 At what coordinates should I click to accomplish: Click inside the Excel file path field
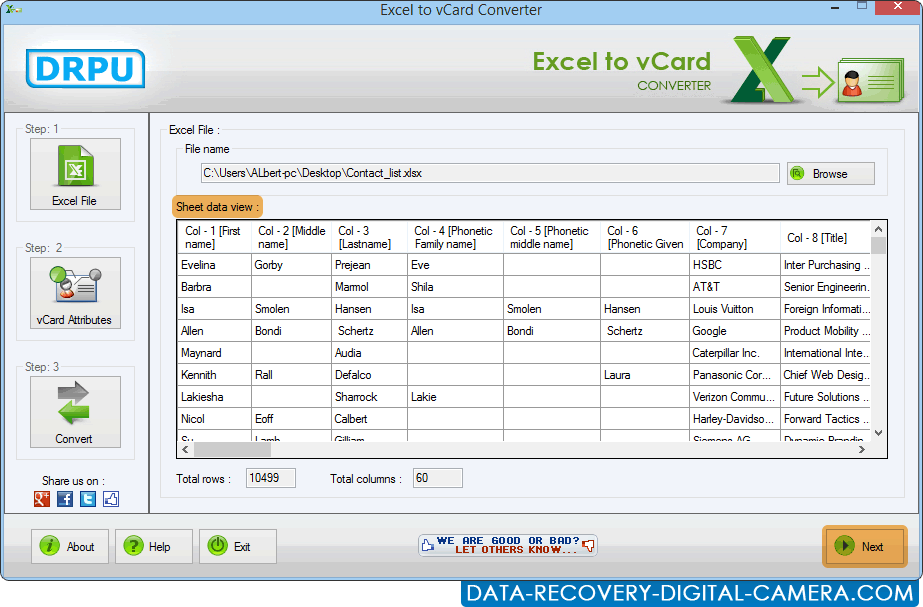[x=490, y=172]
